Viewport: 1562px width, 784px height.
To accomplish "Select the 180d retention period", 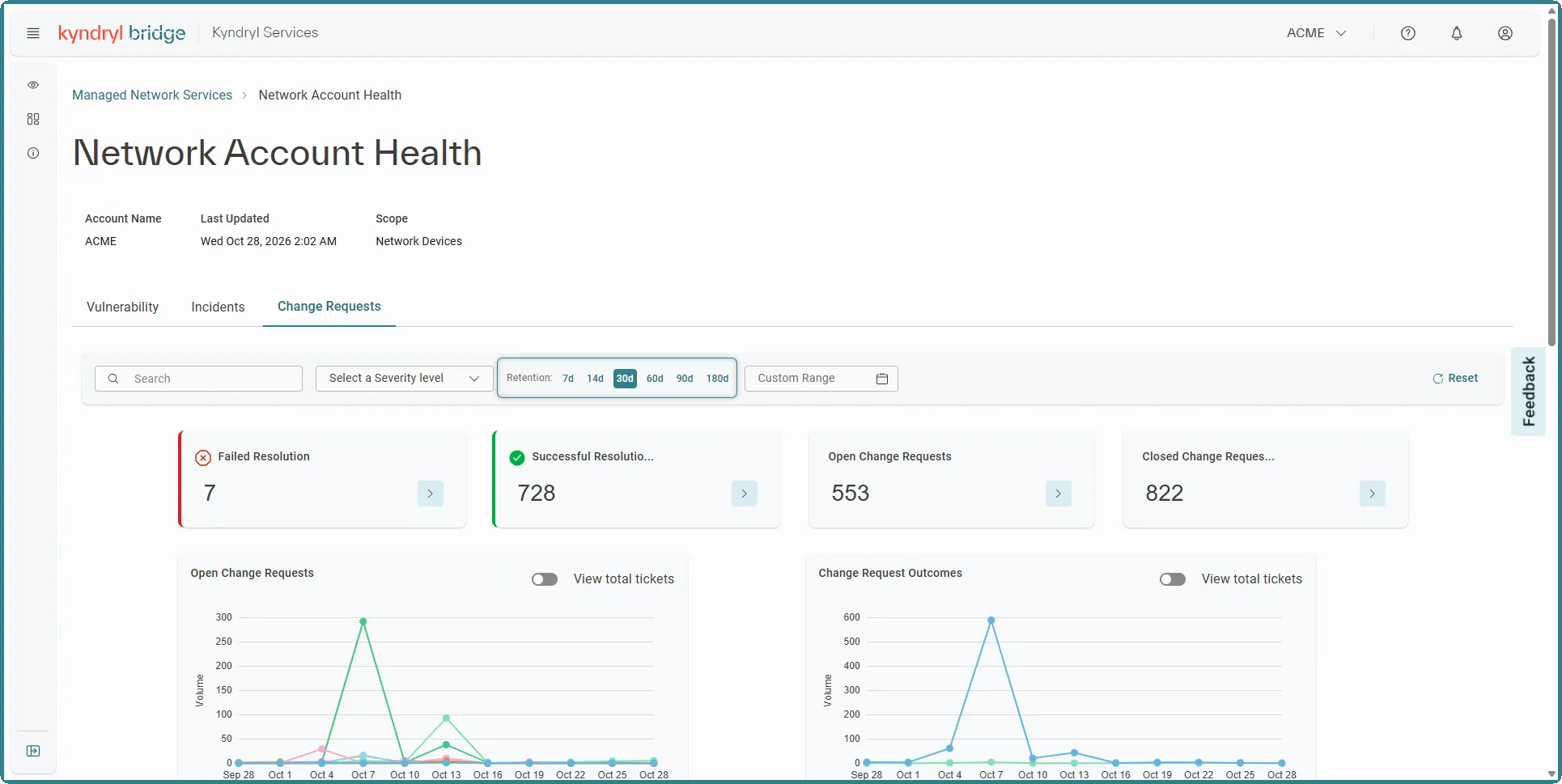I will [717, 379].
